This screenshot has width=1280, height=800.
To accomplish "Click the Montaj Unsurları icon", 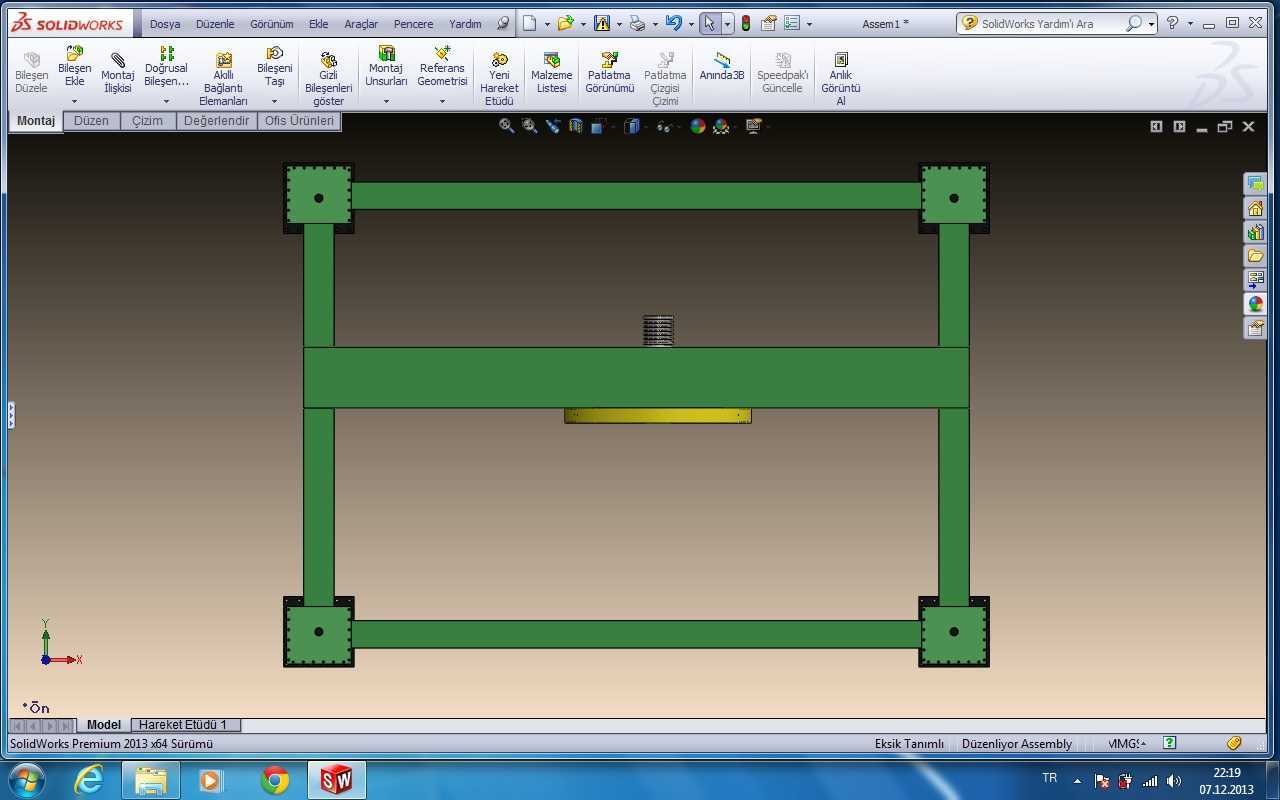I will tap(386, 53).
